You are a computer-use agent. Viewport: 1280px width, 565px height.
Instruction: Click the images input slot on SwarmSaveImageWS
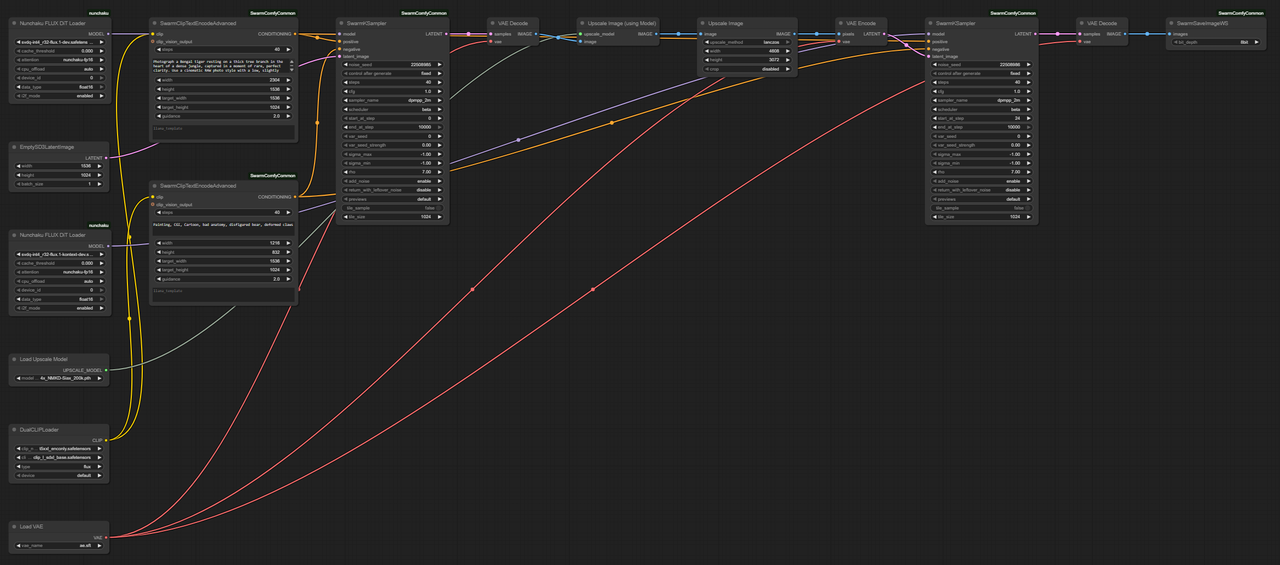1168,34
